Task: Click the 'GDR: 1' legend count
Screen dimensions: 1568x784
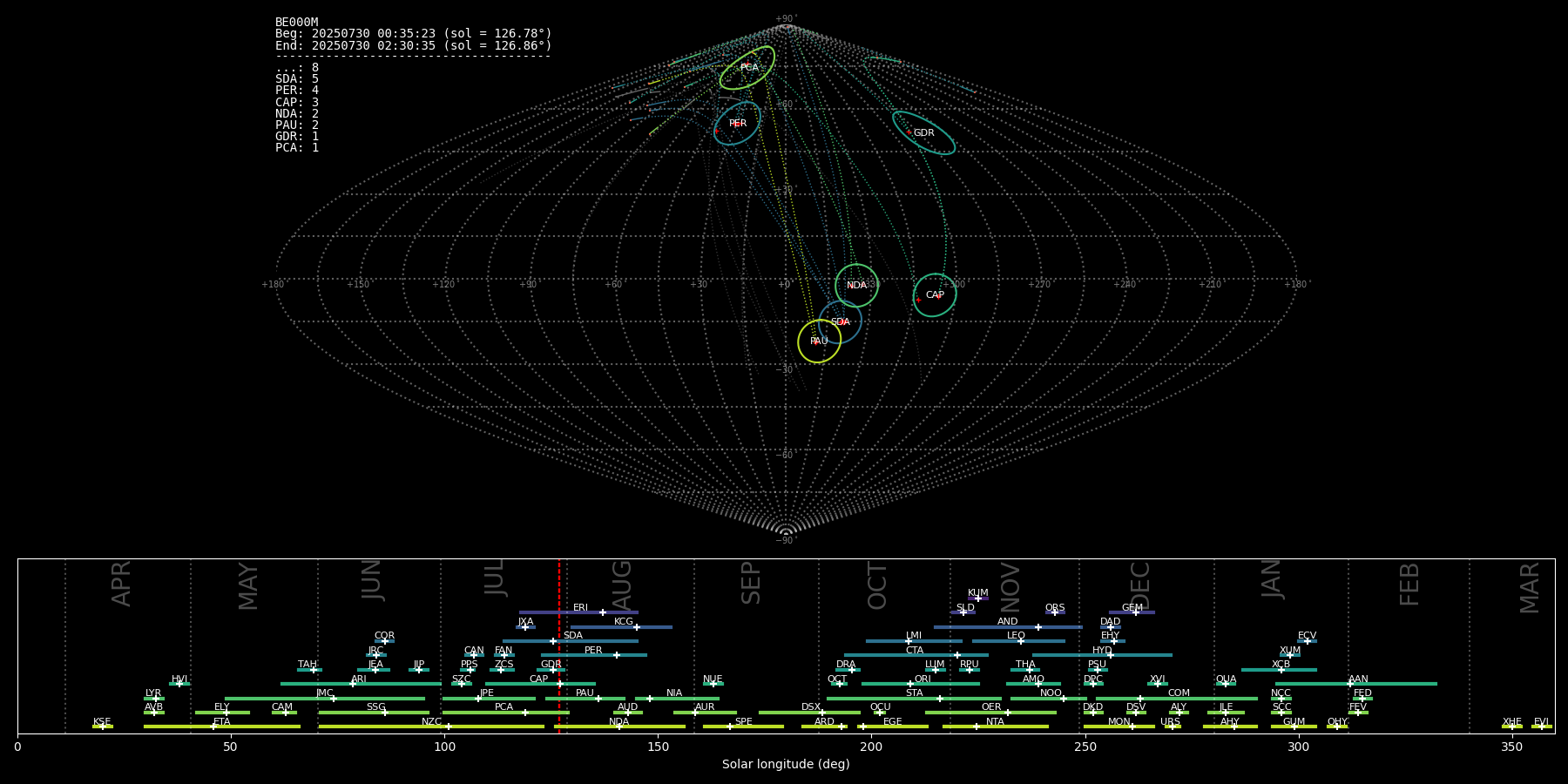Action: 297,137
